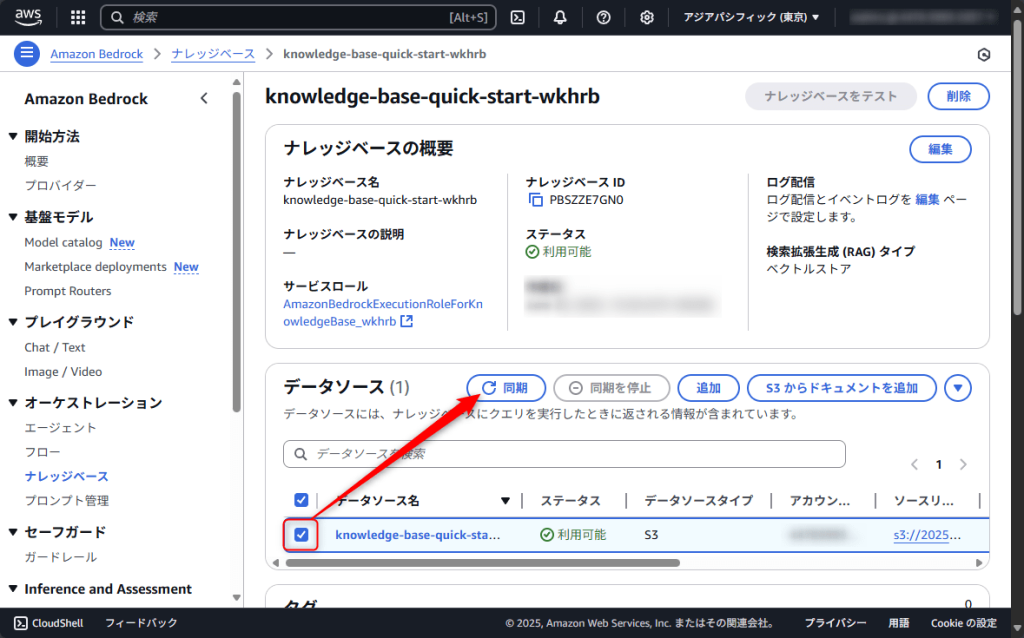Focus the top AWS search box
The image size is (1024, 638).
pyautogui.click(x=298, y=17)
